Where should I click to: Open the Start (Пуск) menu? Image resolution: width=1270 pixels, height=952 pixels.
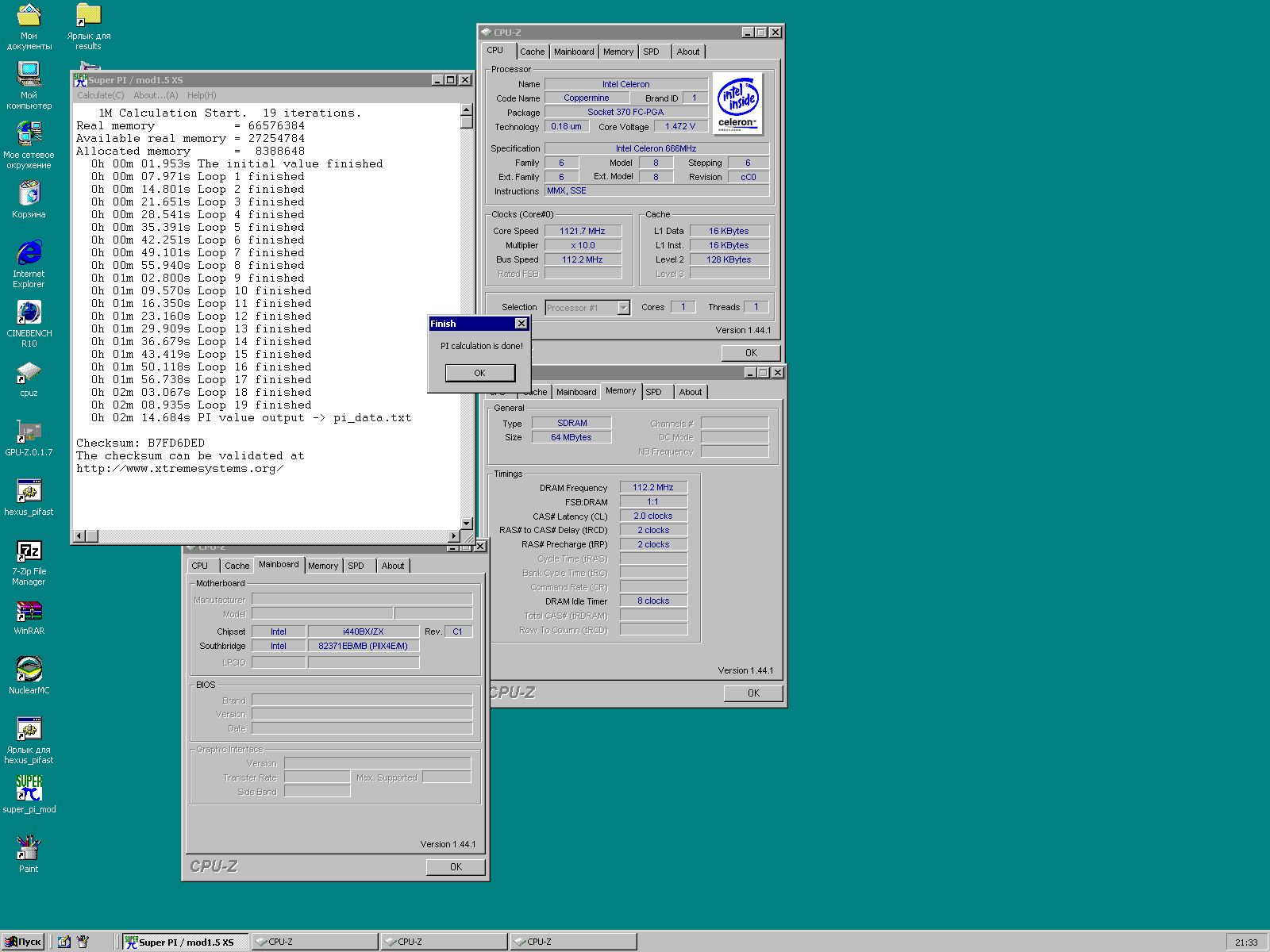coord(22,942)
